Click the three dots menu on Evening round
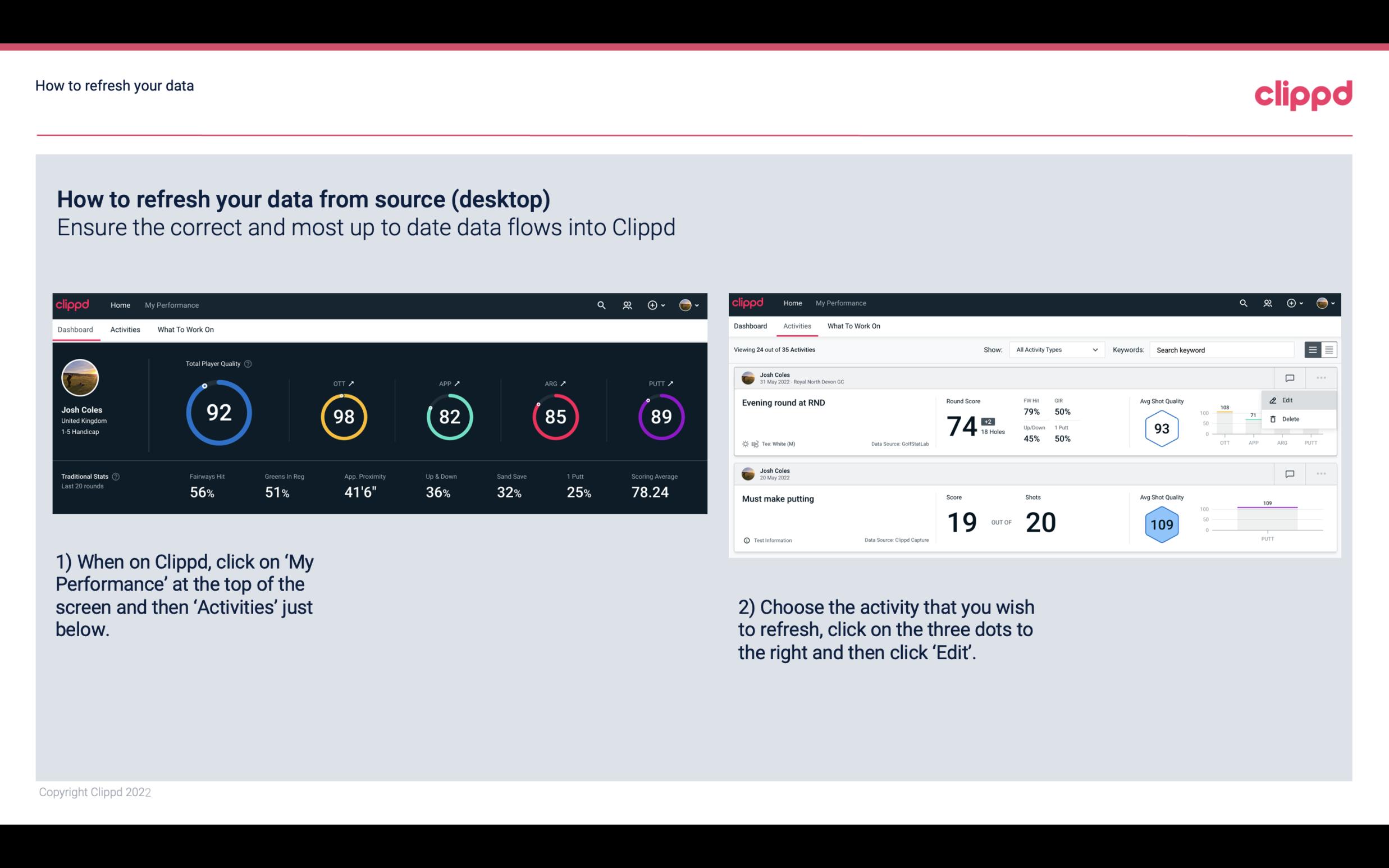Viewport: 1389px width, 868px height. point(1322,377)
